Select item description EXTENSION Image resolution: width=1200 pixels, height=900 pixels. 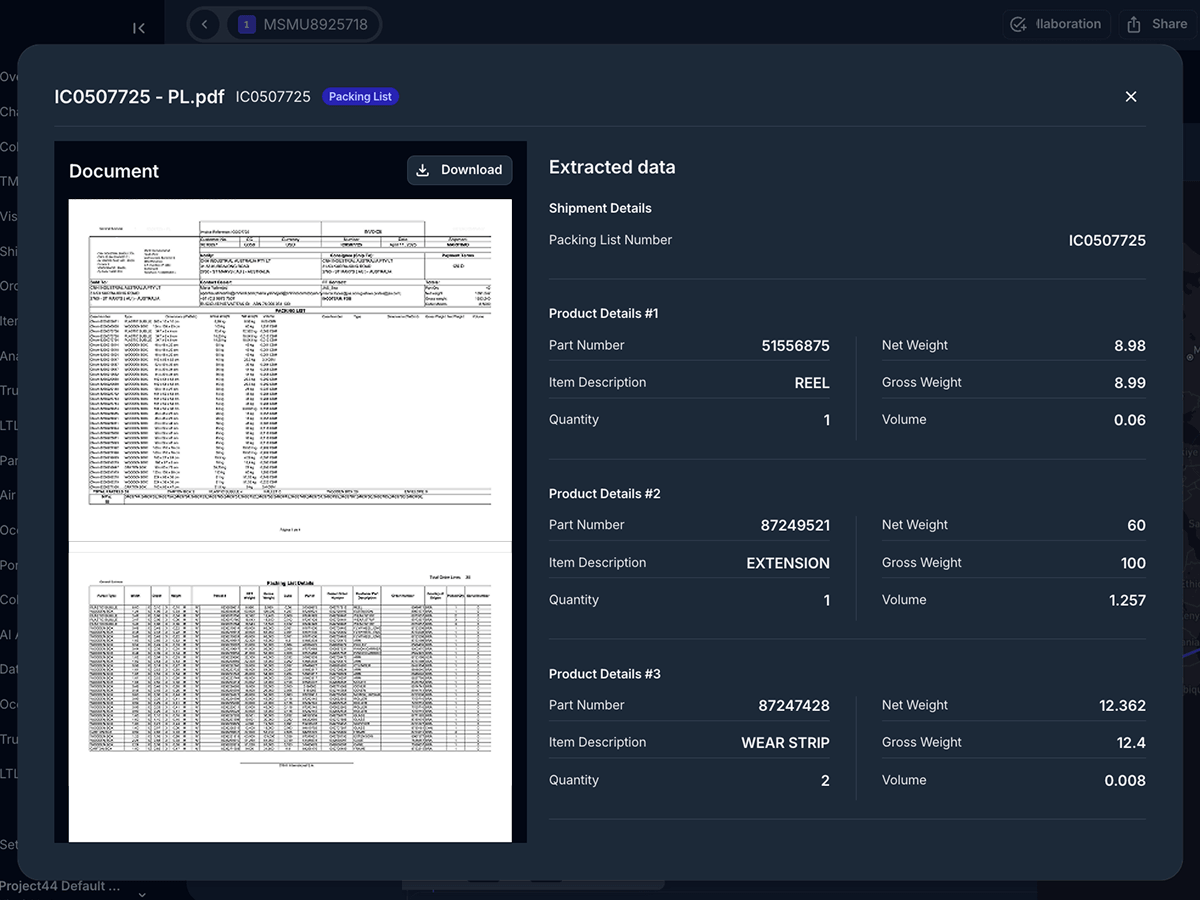(788, 563)
